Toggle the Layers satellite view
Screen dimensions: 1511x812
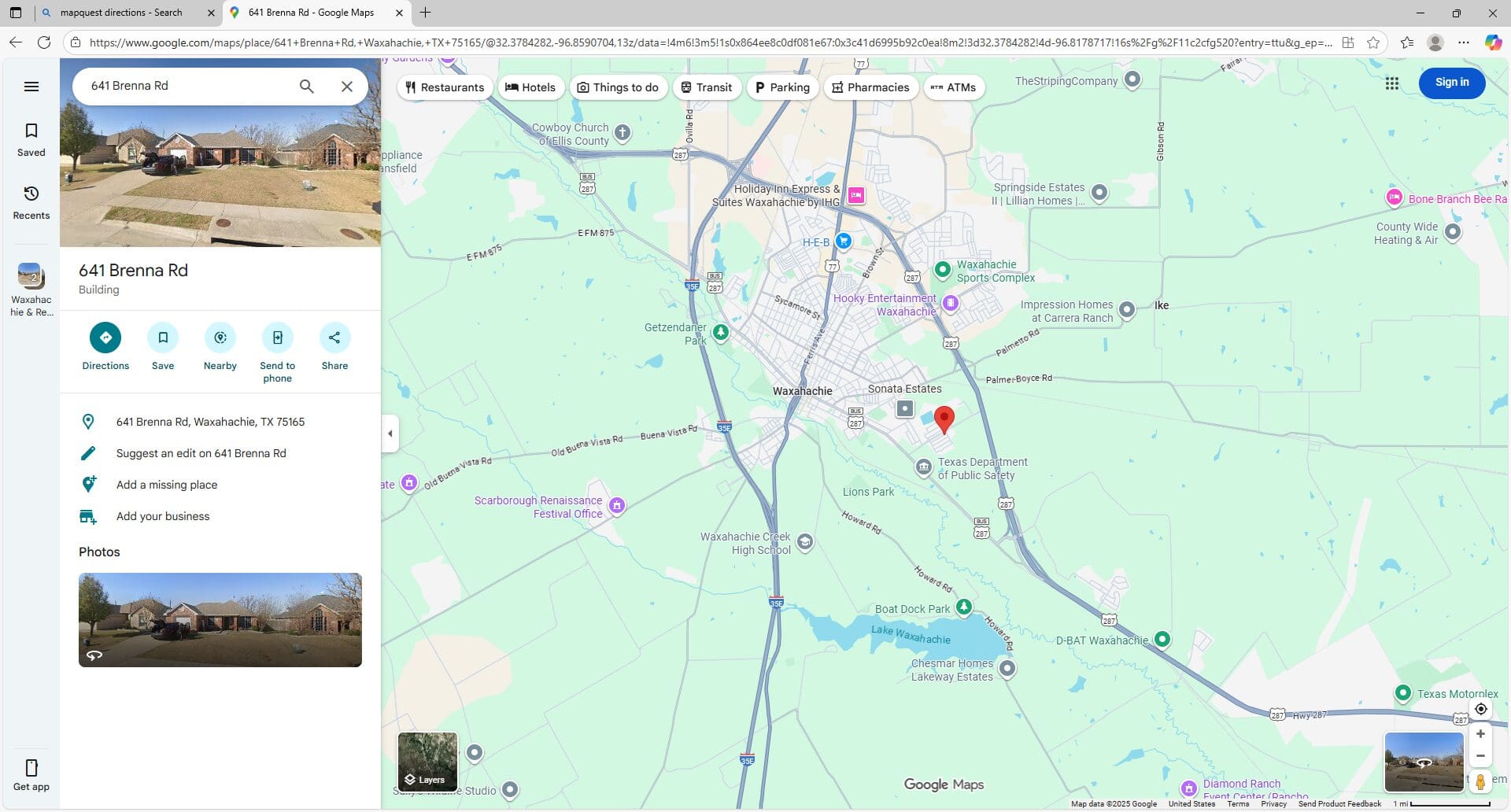[x=427, y=761]
